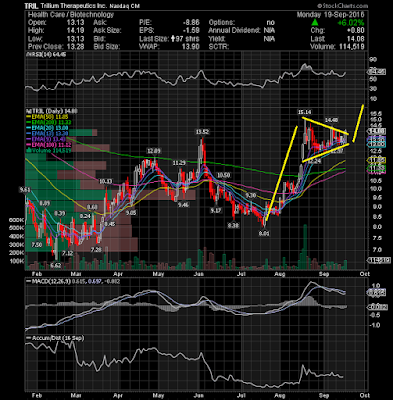Select the +6.02% percent change value

[350, 23]
